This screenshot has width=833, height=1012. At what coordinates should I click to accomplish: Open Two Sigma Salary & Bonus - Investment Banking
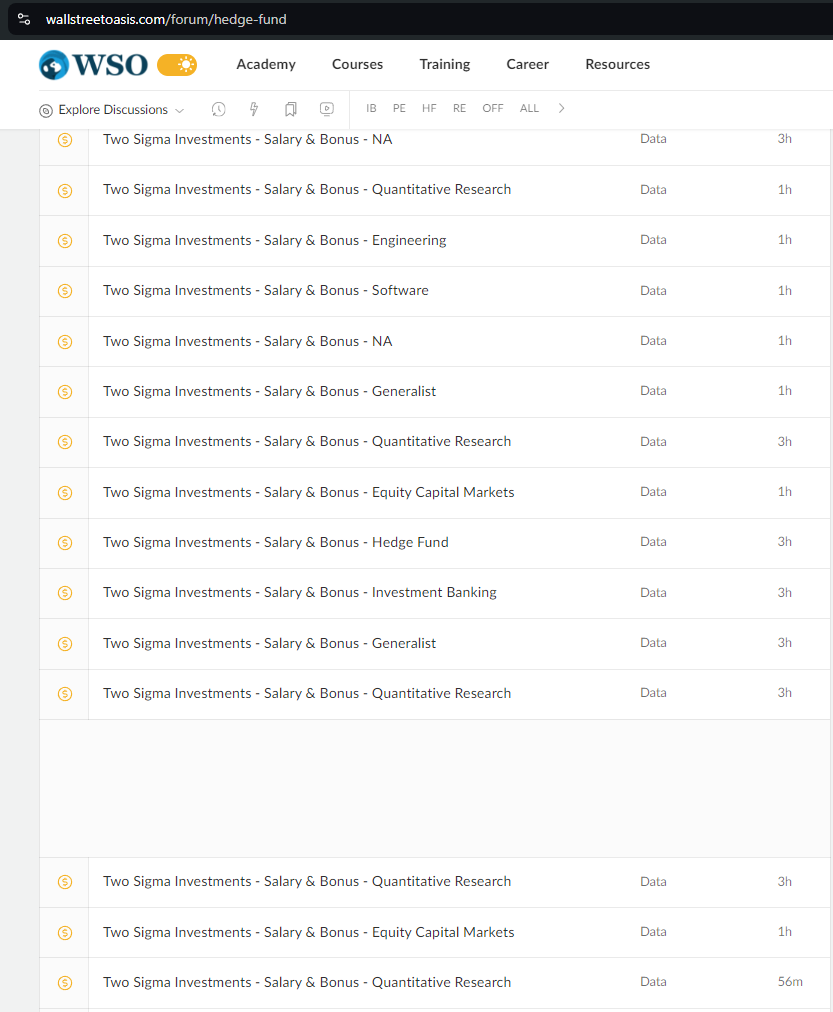(300, 592)
